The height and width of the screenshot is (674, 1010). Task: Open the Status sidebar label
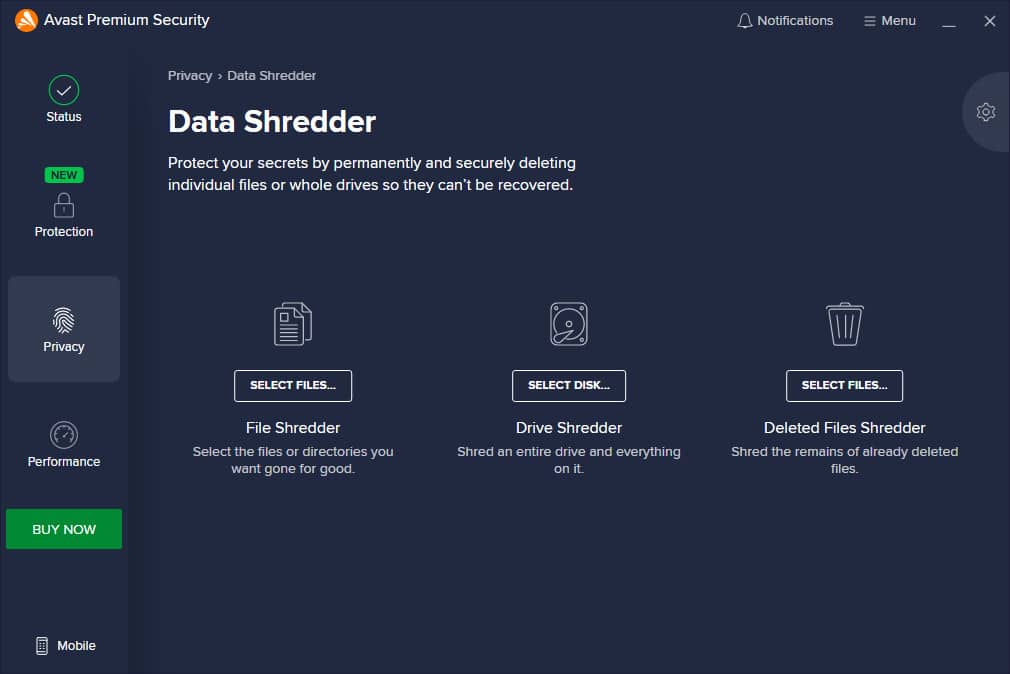(x=64, y=117)
